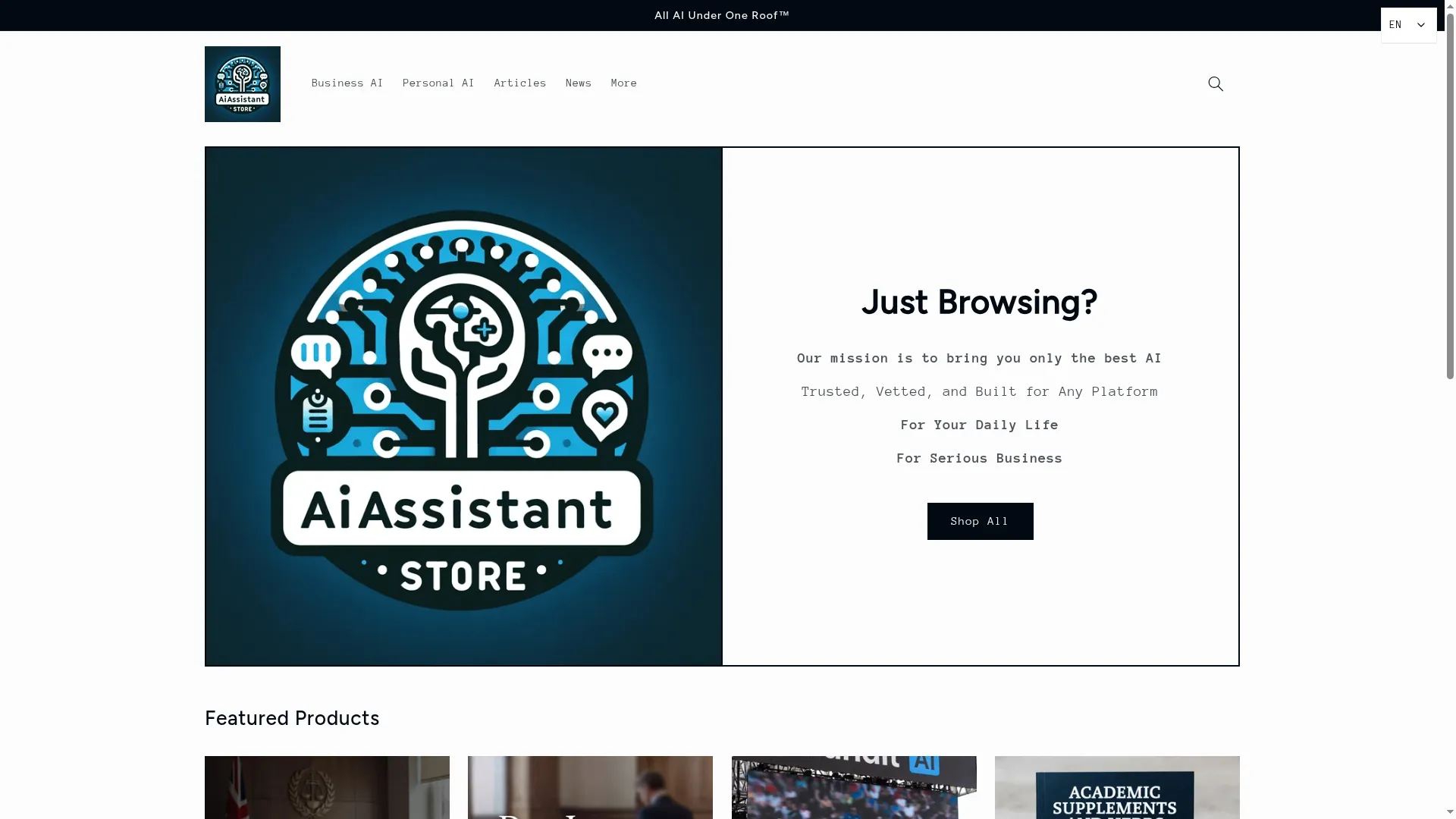Go to the Articles page

[520, 83]
